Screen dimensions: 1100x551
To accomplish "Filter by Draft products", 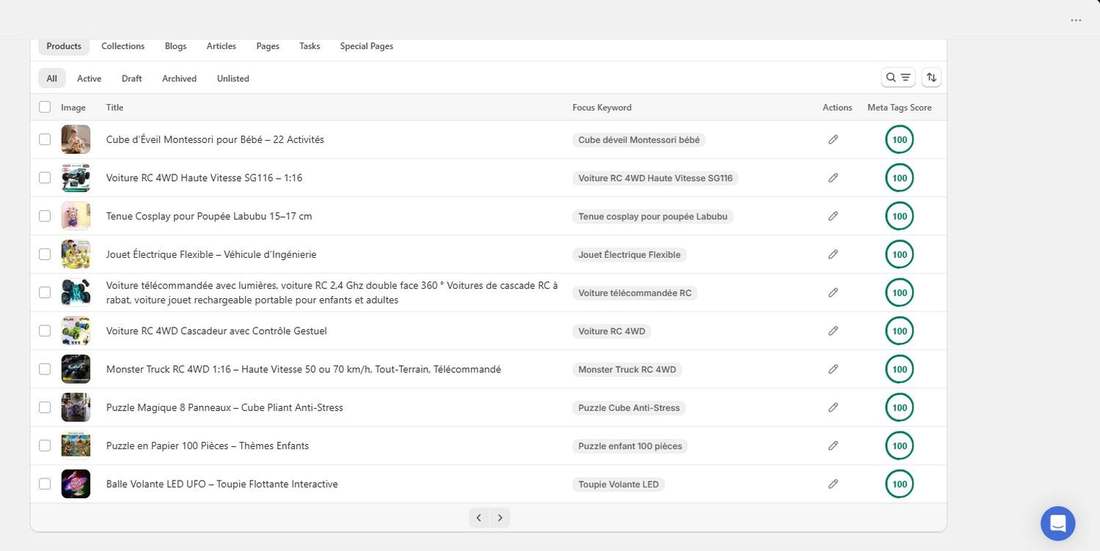I will [x=132, y=79].
